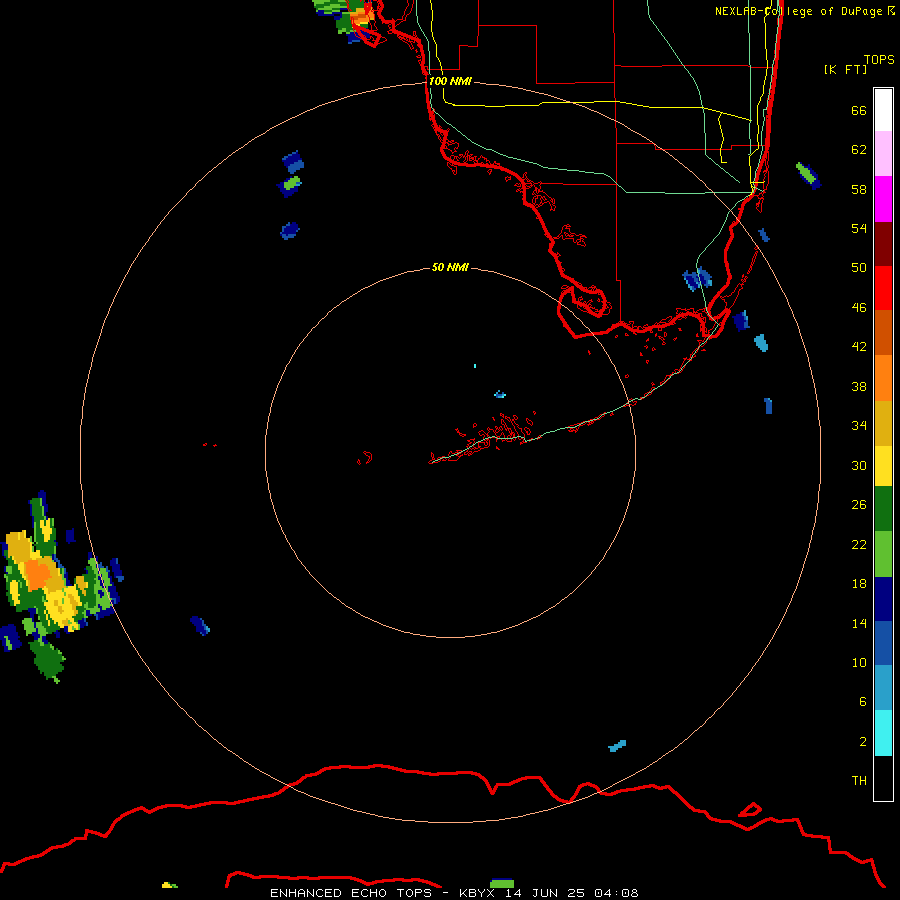
Task: Click the legend value 50
Action: tap(859, 267)
